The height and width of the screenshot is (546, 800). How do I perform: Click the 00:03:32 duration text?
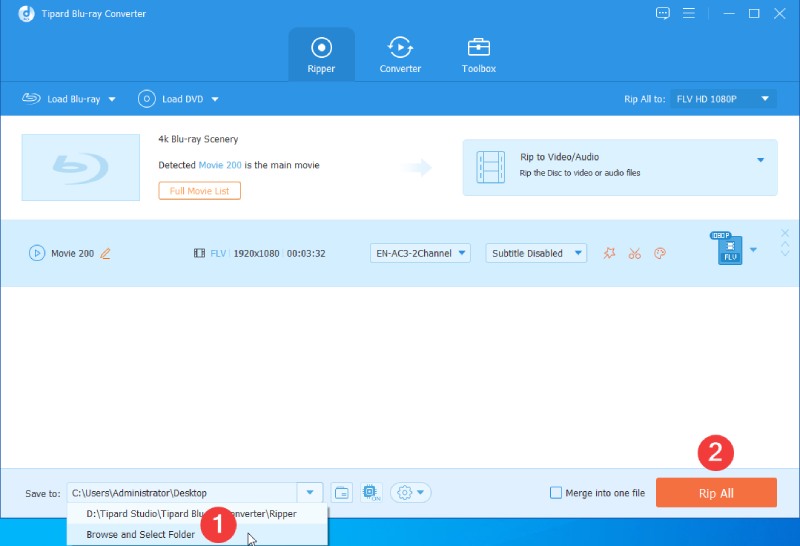click(306, 254)
